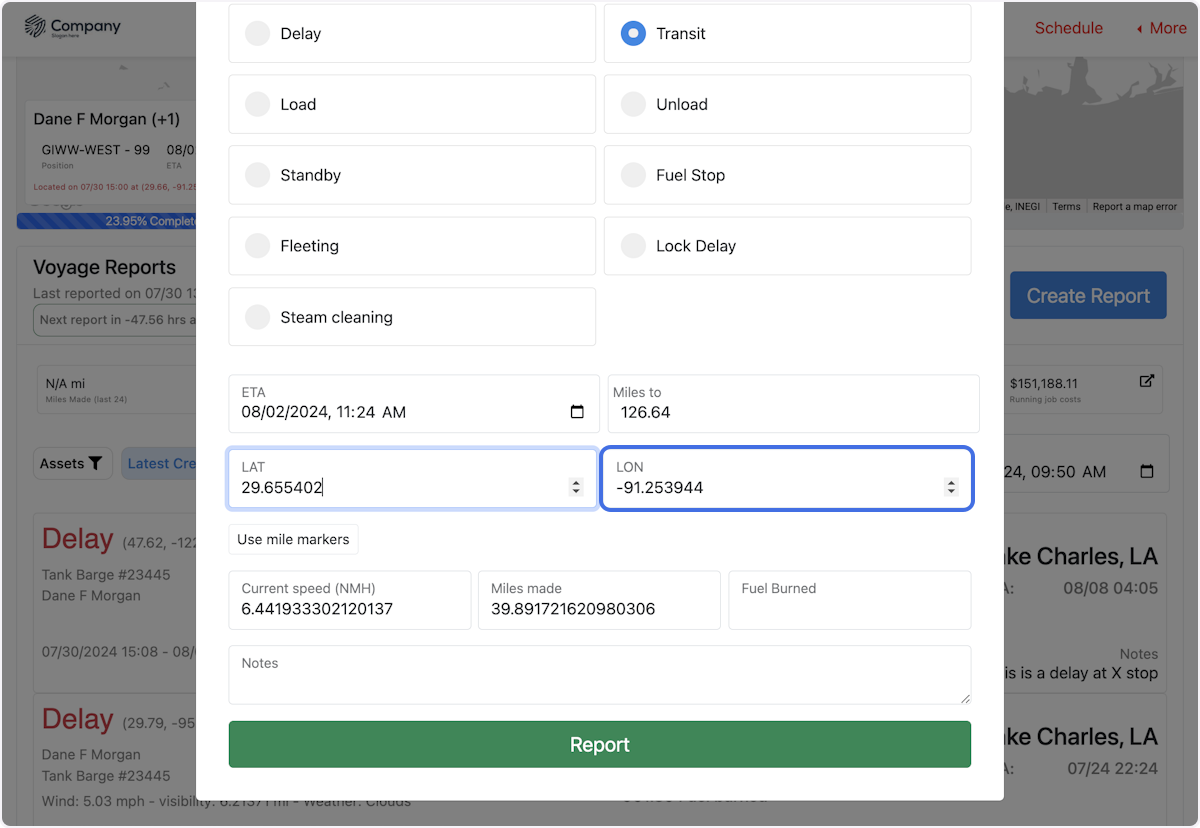Click the Company logo icon

[36, 27]
